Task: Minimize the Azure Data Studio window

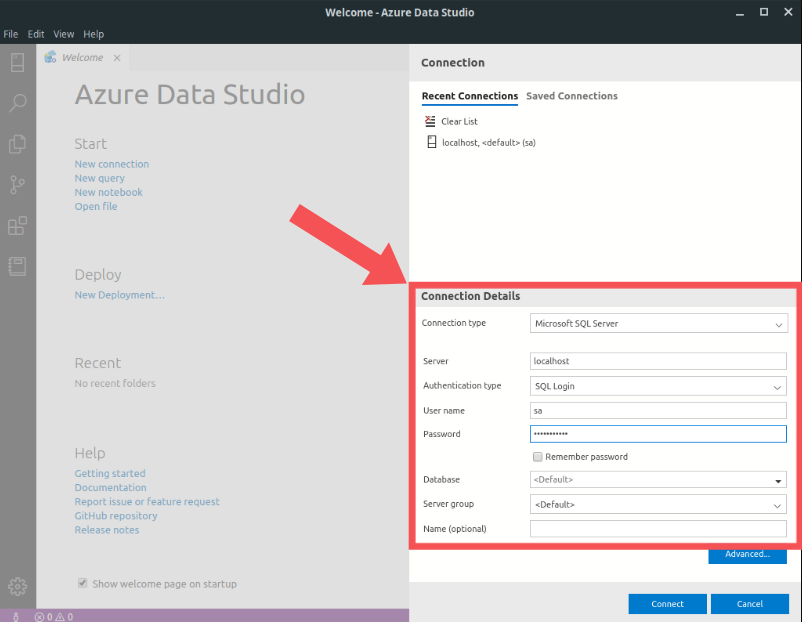Action: click(x=740, y=12)
